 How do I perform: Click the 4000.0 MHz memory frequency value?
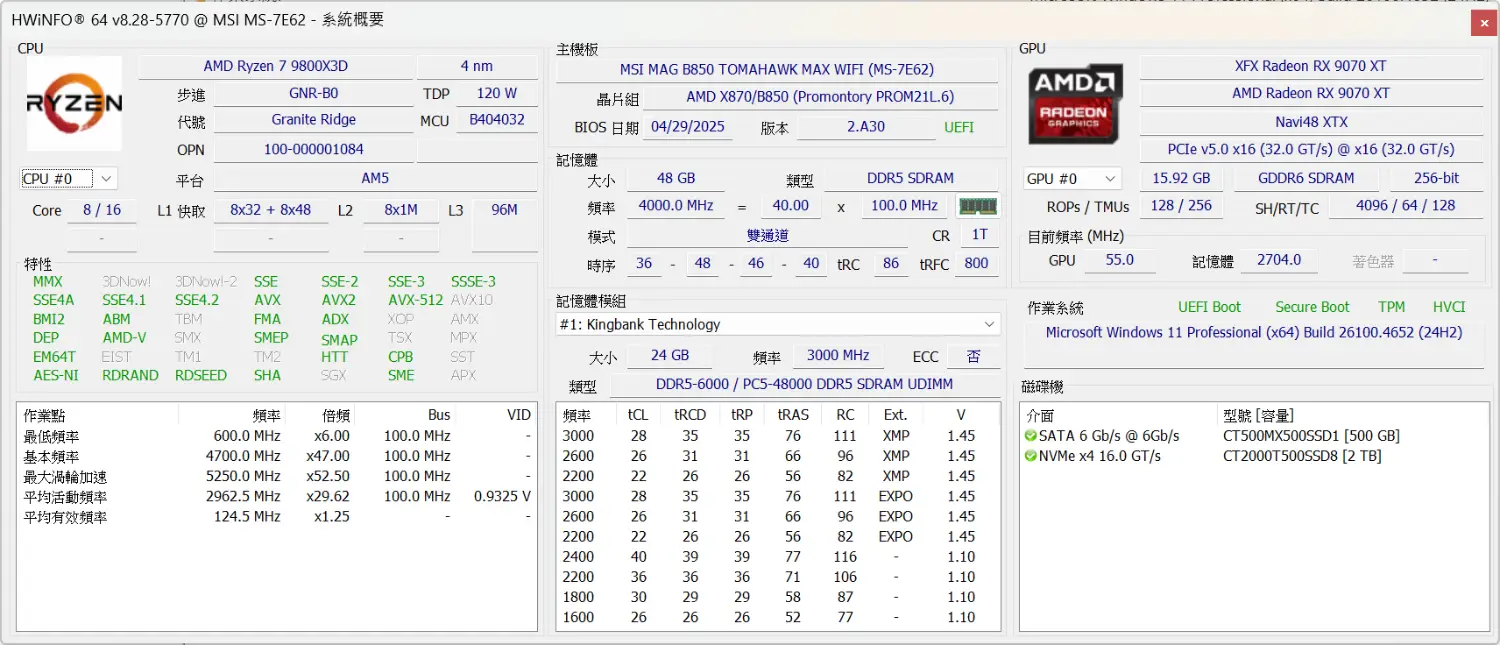click(676, 205)
